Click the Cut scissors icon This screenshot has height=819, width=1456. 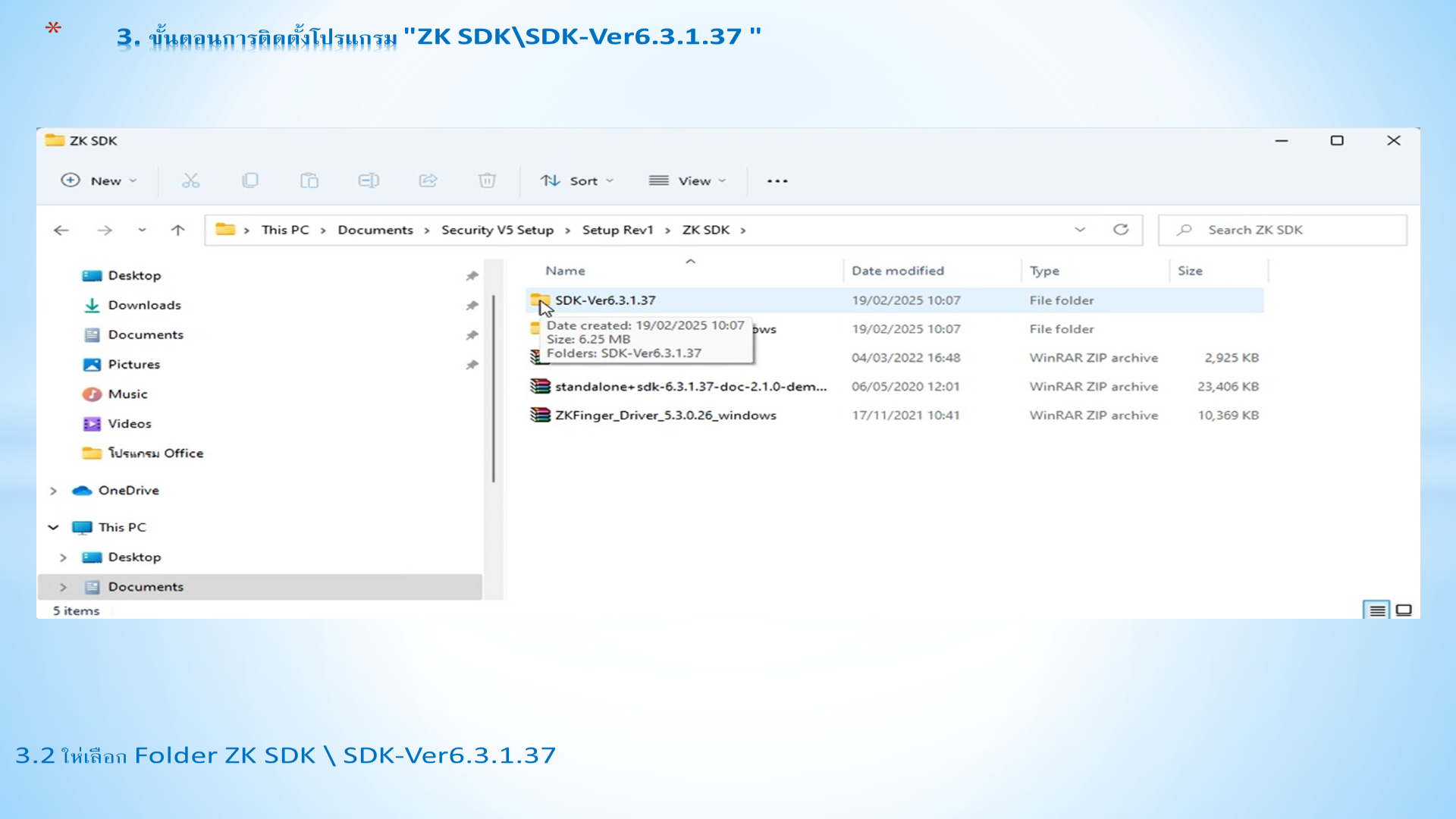[190, 180]
